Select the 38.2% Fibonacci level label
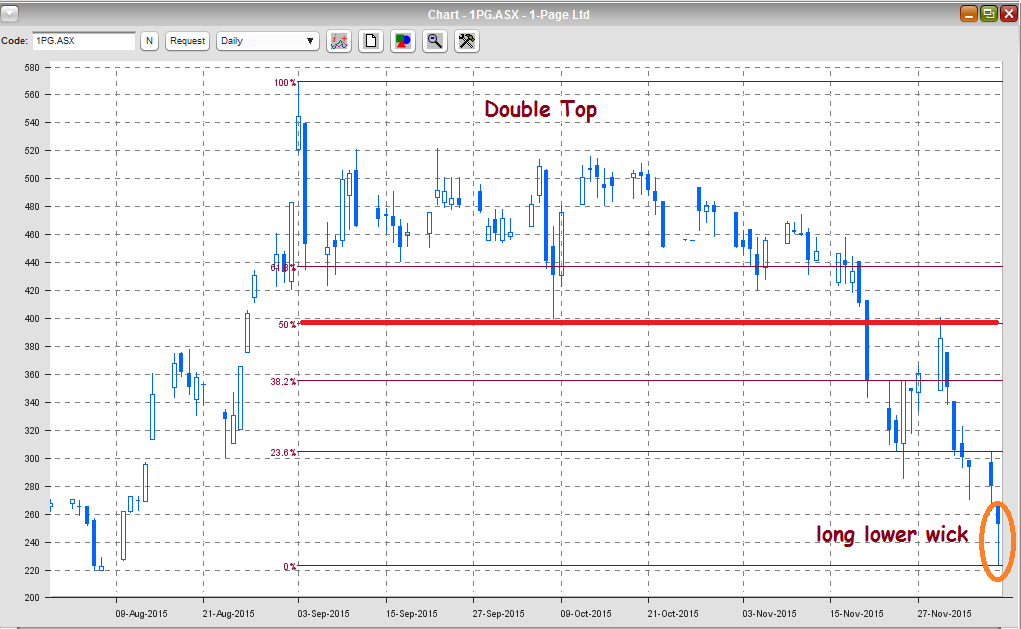 283,382
